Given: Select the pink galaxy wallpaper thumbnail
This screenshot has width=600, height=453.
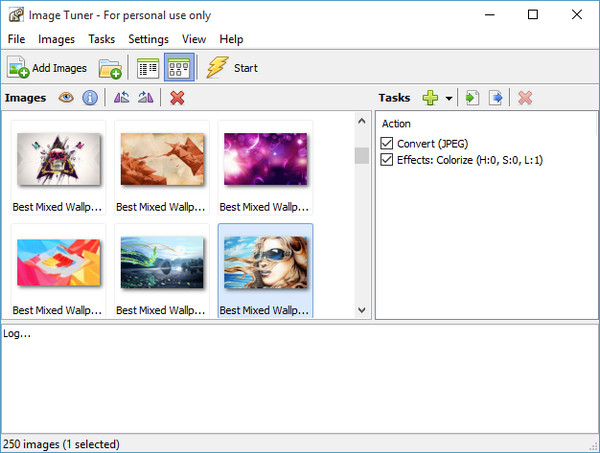Looking at the screenshot, I should click(265, 160).
